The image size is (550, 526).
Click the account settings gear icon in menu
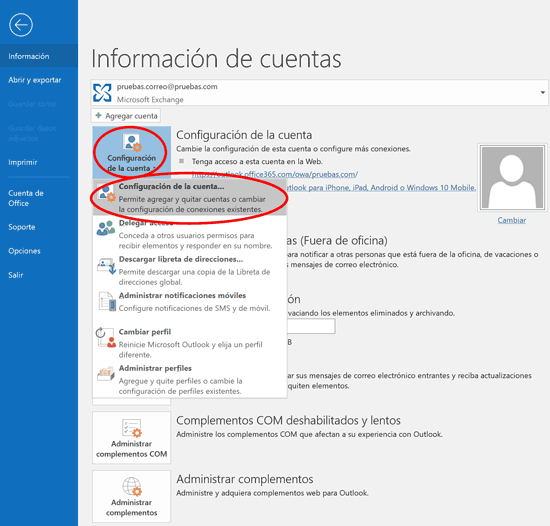coord(106,193)
